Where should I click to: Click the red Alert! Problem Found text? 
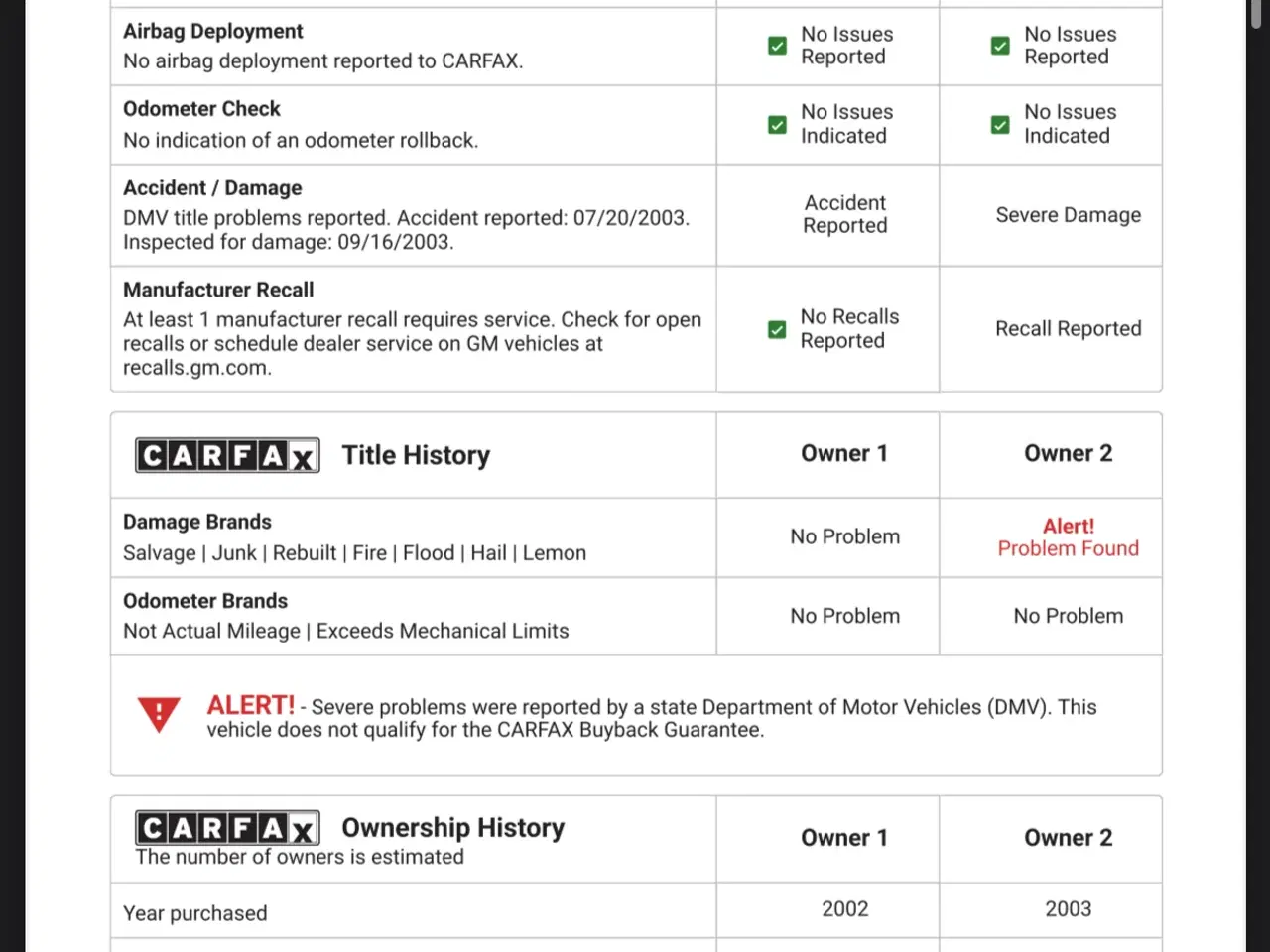tap(1068, 537)
